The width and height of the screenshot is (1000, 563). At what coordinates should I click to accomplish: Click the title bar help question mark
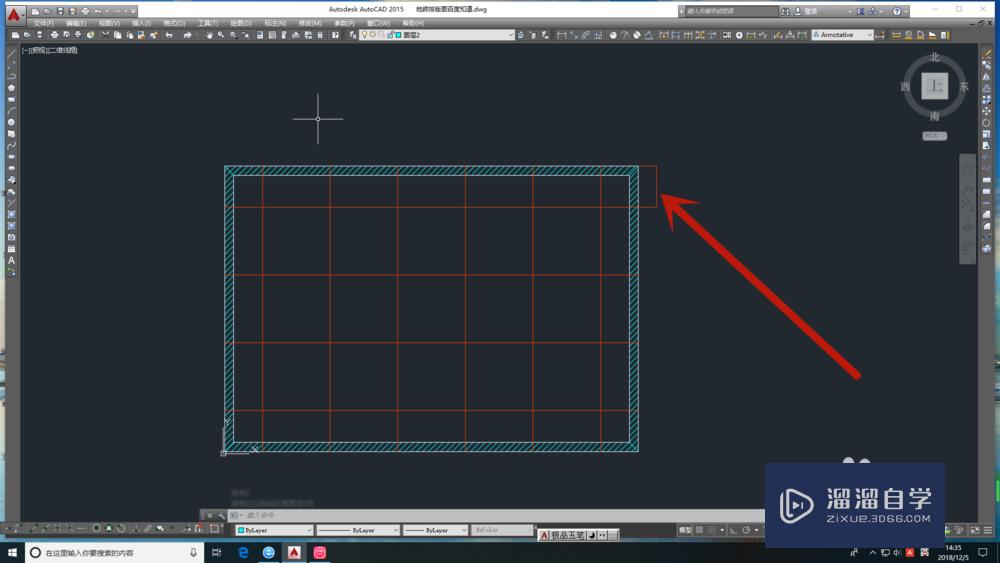click(x=897, y=11)
